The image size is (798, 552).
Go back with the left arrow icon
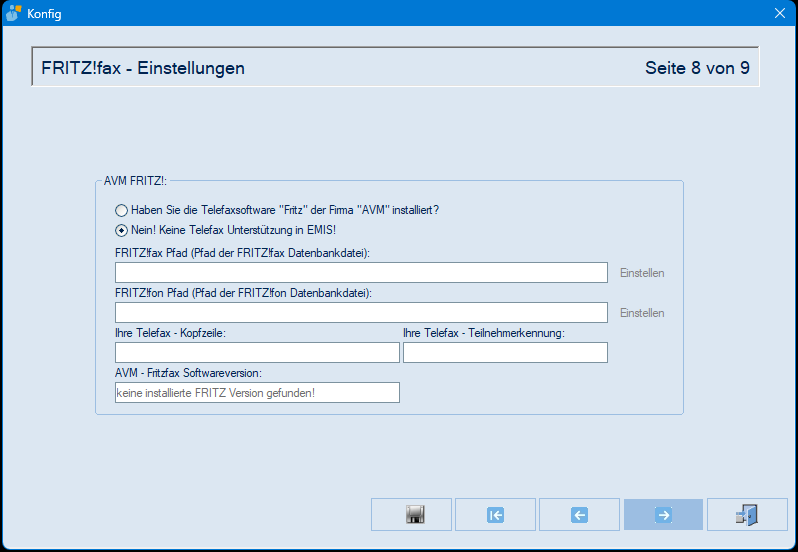point(579,514)
